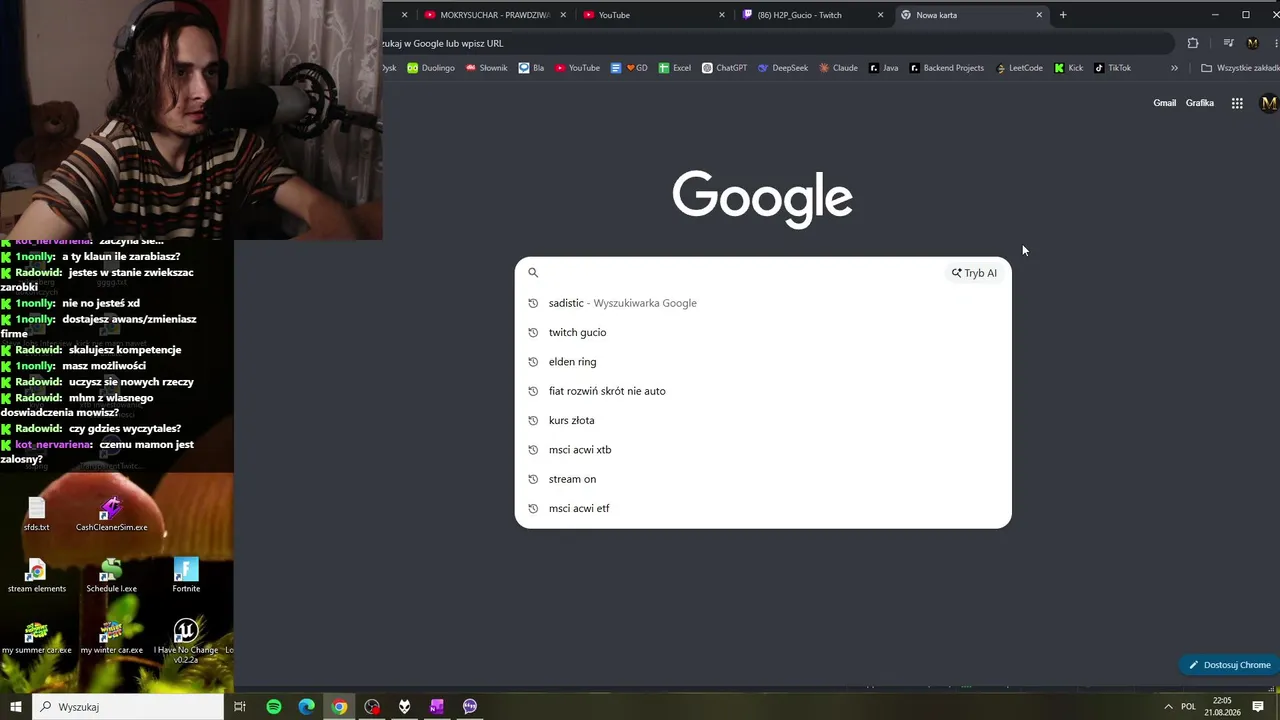Open the TikTok bookmark
Viewport: 1280px width, 720px height.
click(x=1113, y=68)
